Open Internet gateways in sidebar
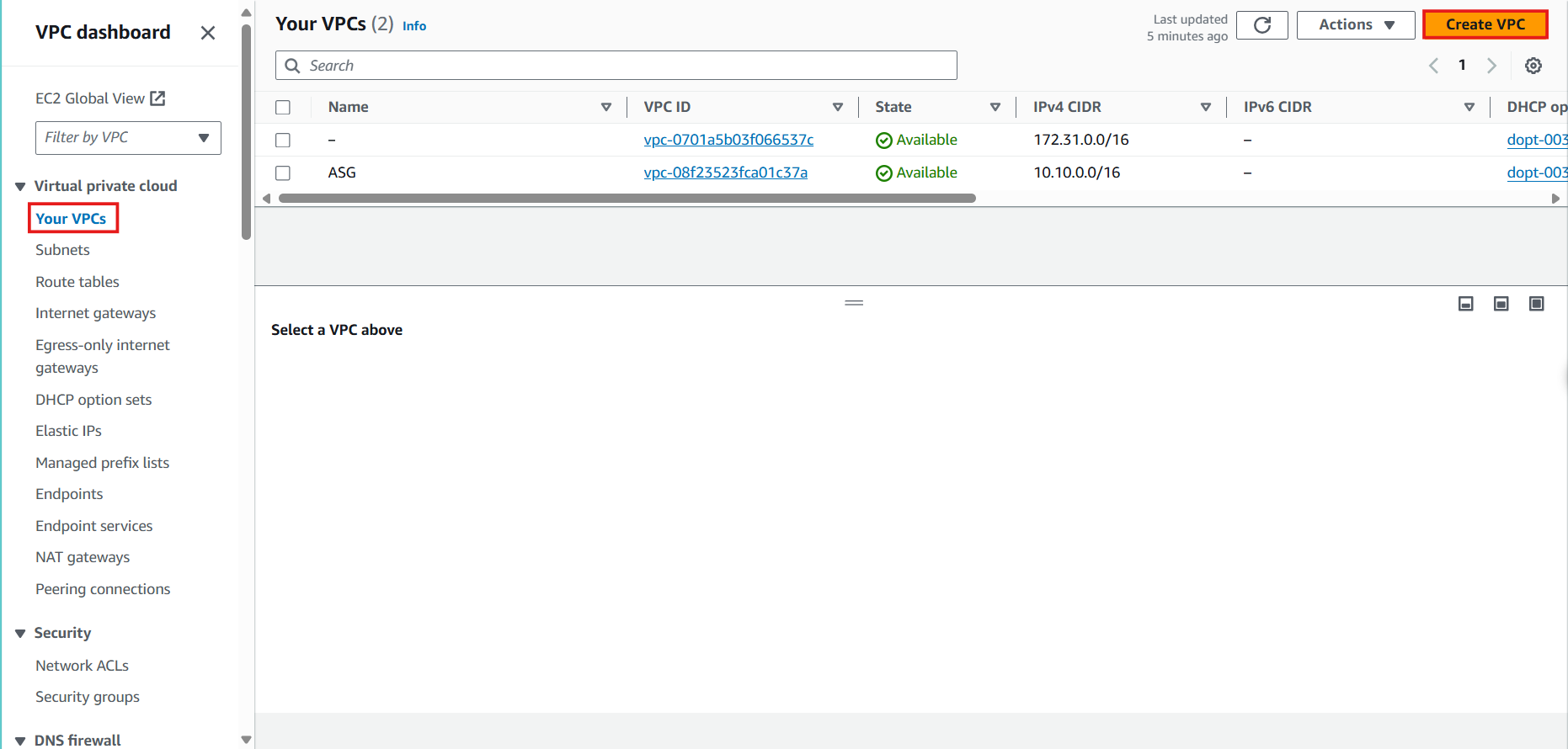 (96, 313)
